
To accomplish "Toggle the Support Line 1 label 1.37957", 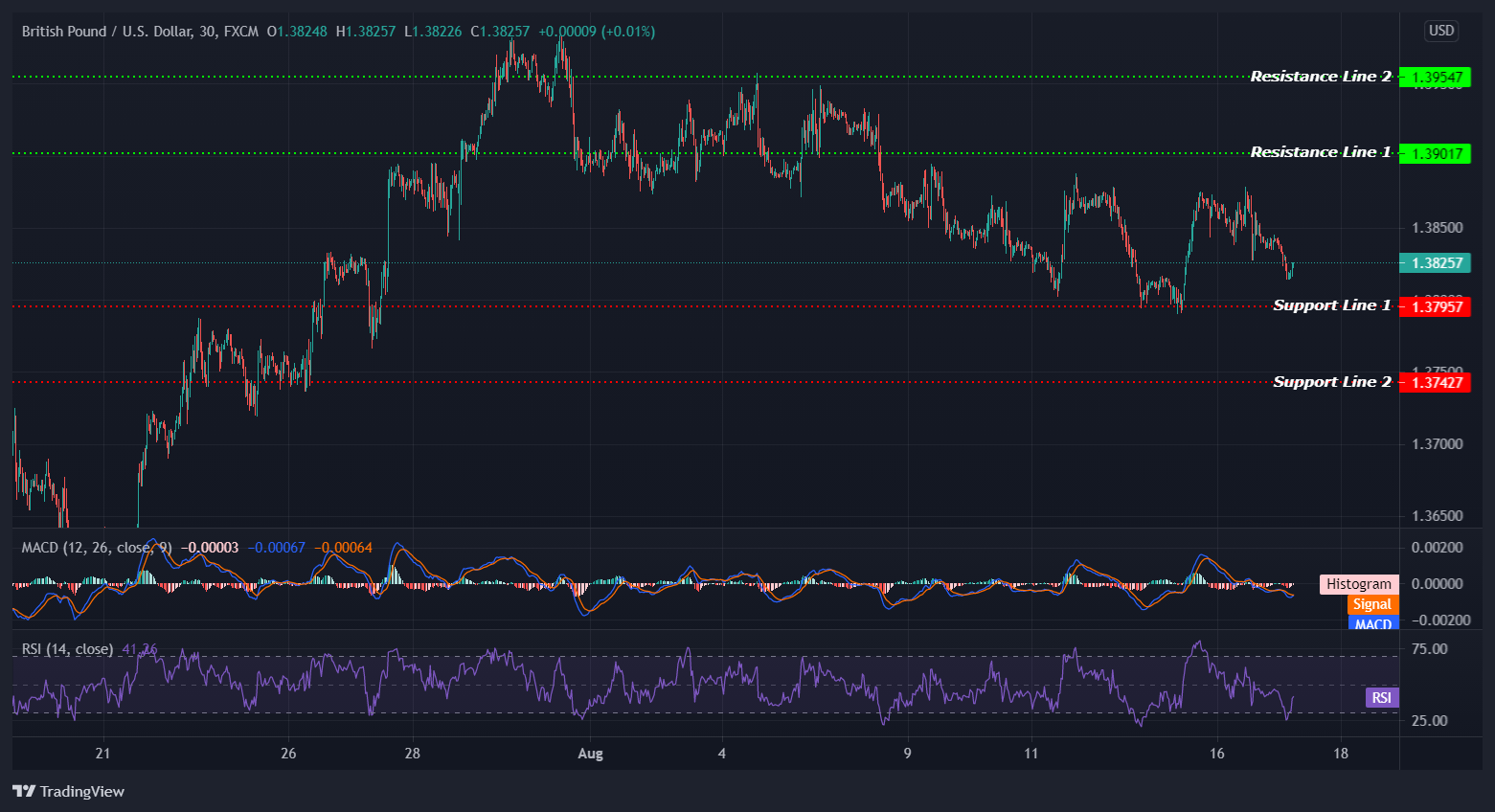I will tap(1435, 306).
